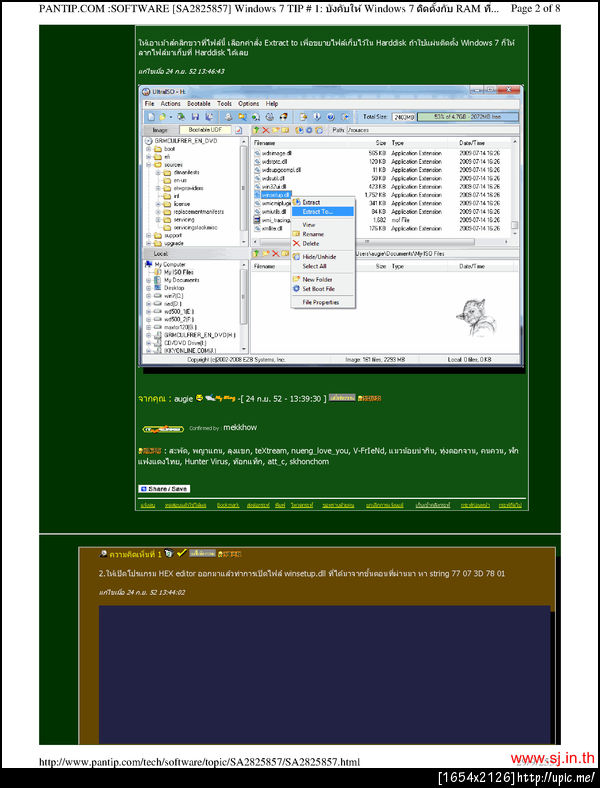600x788 pixels.
Task: Click the New image icon in UltraISO toolbar
Action: click(151, 117)
